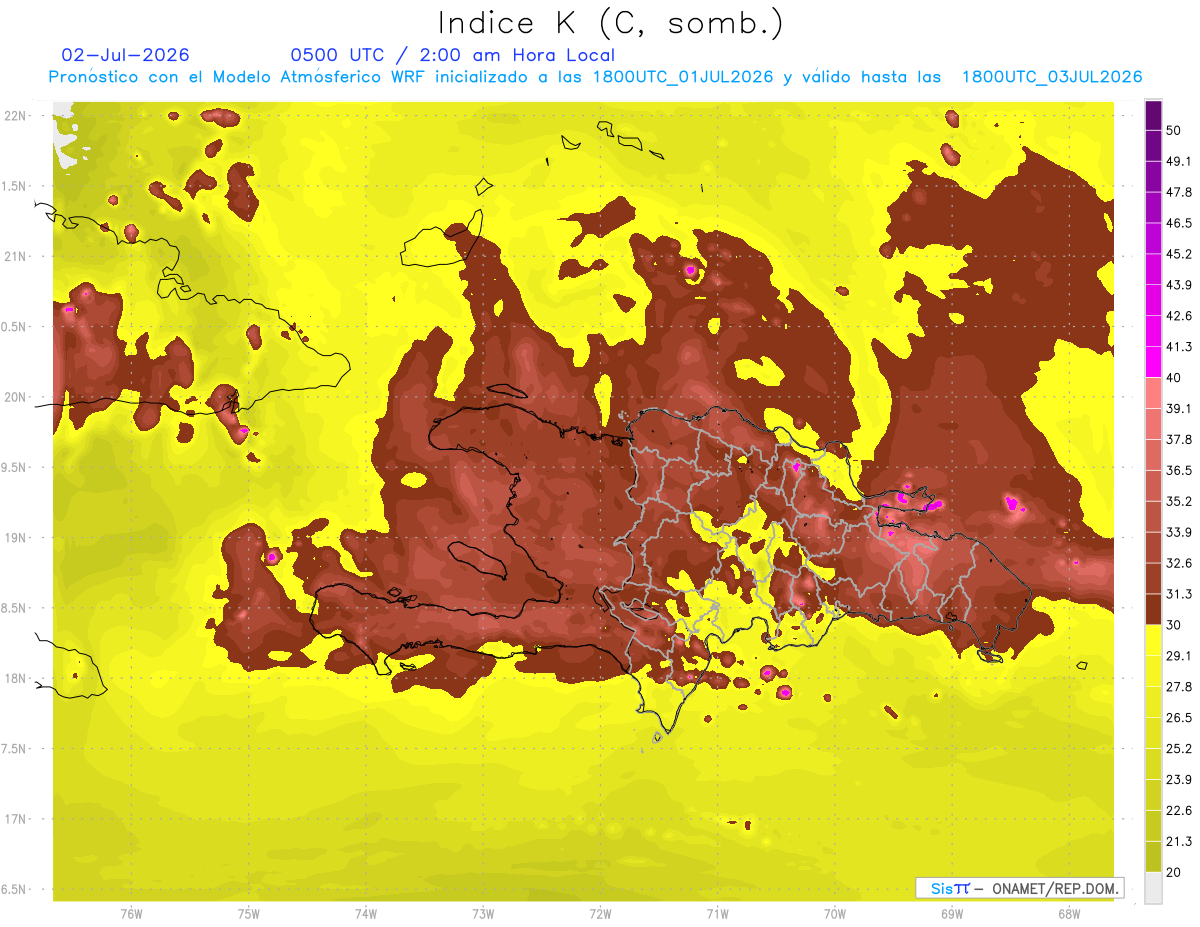The width and height of the screenshot is (1200, 927).
Task: Click the legend value "20"
Action: [x=1175, y=873]
